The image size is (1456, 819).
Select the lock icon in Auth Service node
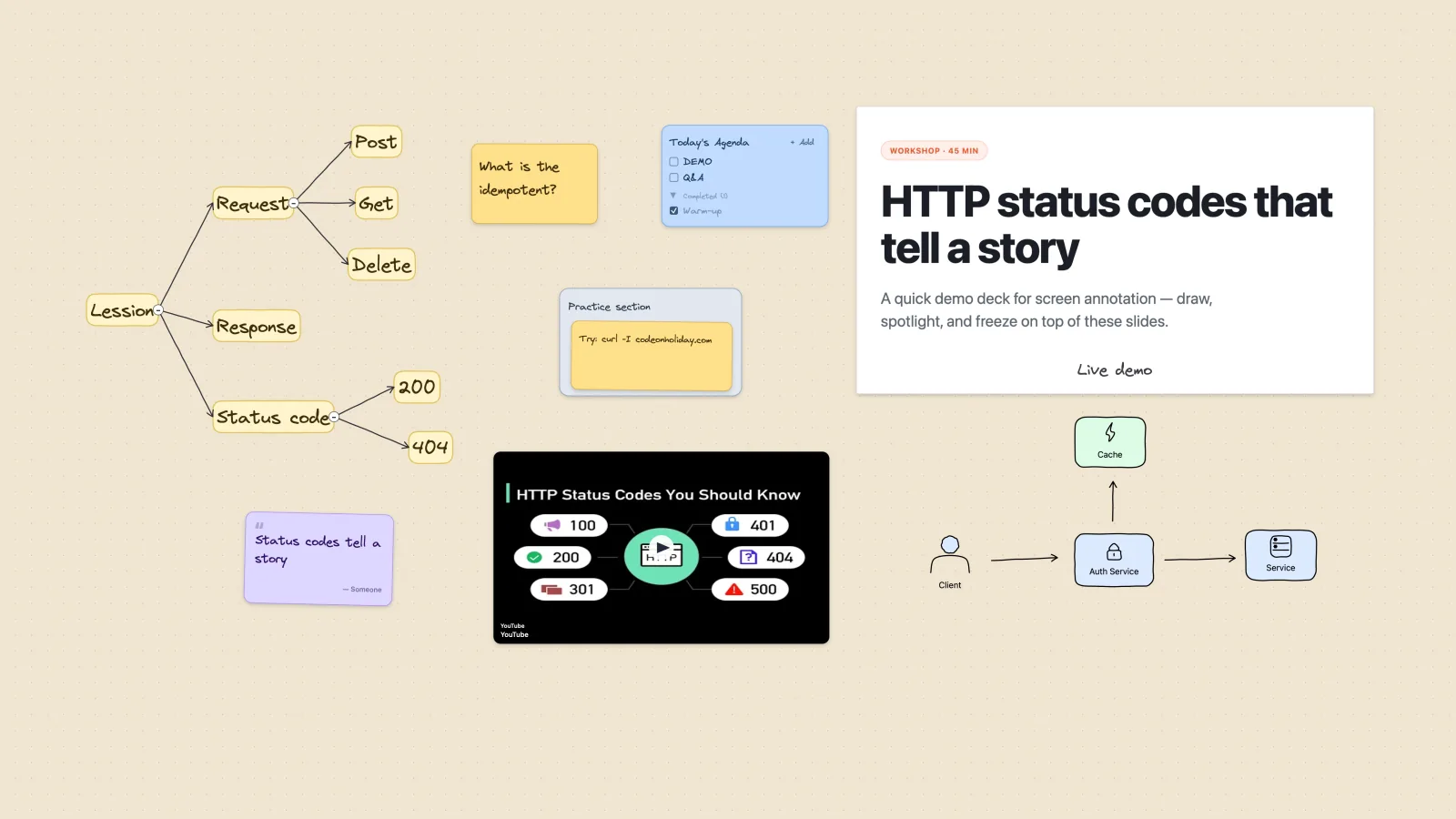coord(1114,551)
